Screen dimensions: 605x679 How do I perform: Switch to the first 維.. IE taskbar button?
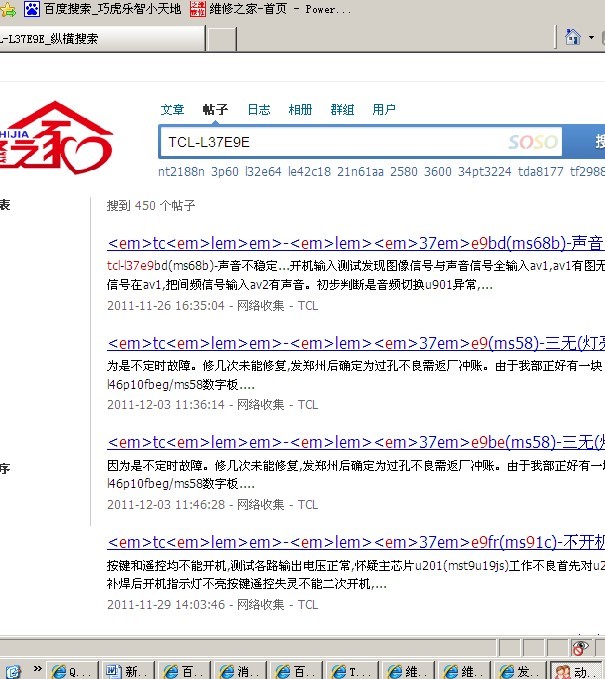[408, 671]
